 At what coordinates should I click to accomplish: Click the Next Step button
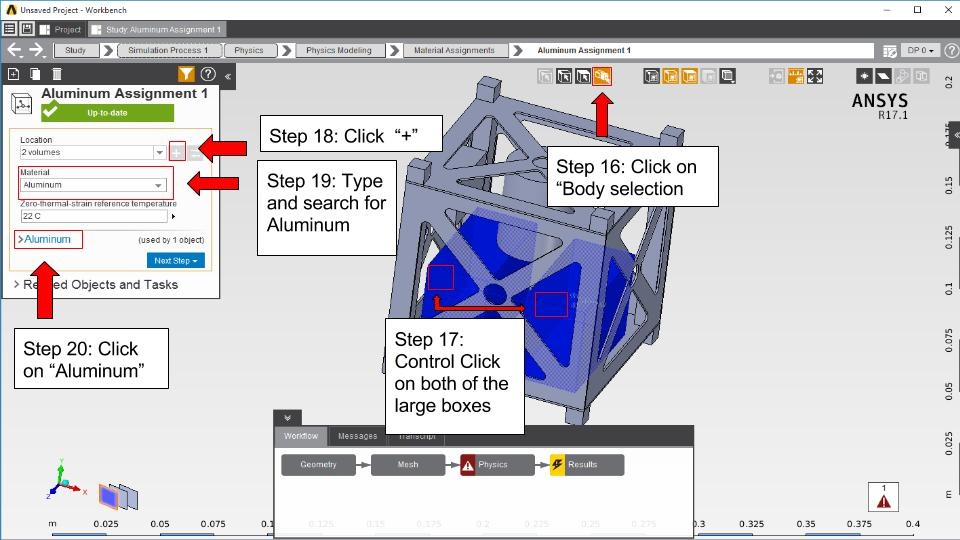click(x=176, y=261)
